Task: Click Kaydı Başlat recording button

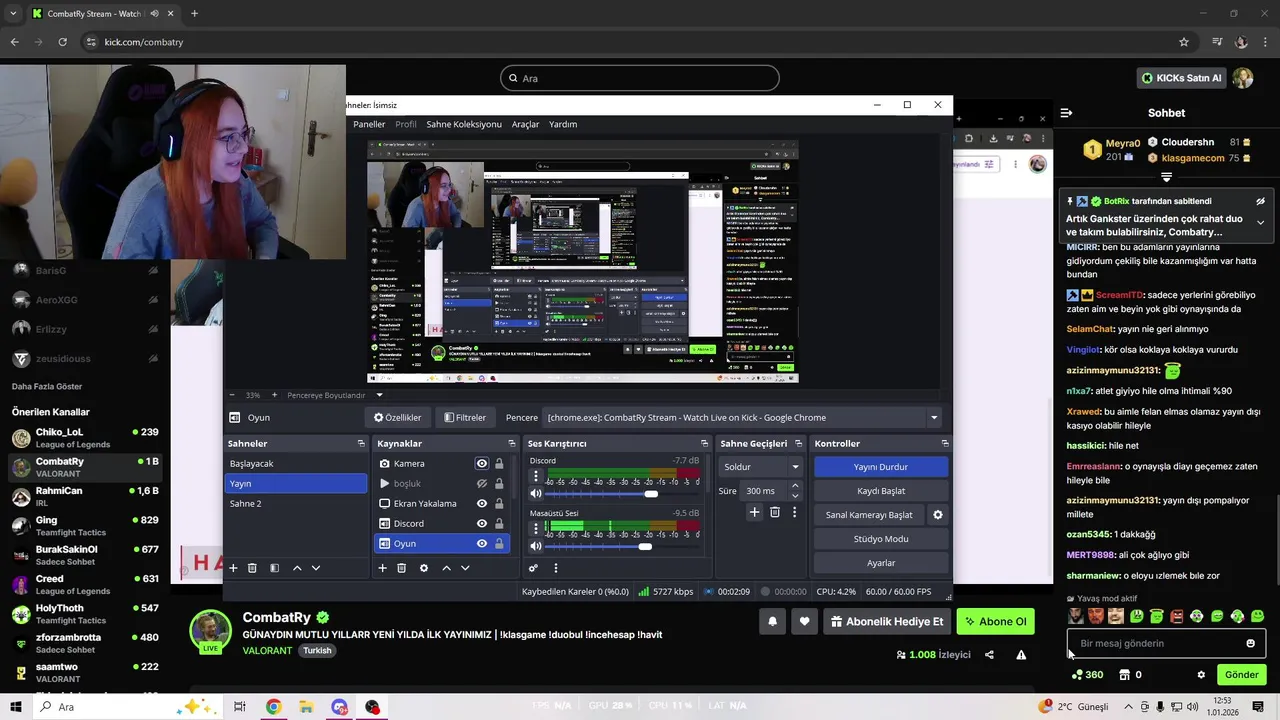Action: click(880, 491)
